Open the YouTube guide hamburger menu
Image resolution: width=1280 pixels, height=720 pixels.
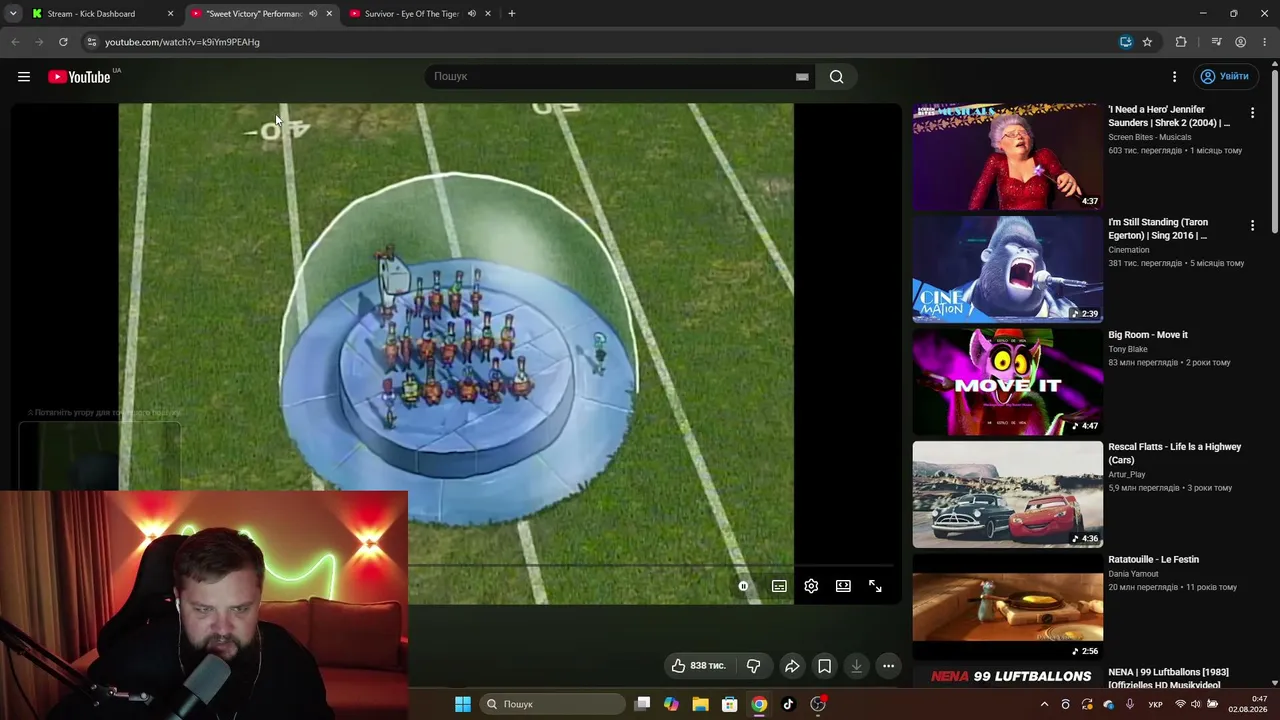point(24,77)
